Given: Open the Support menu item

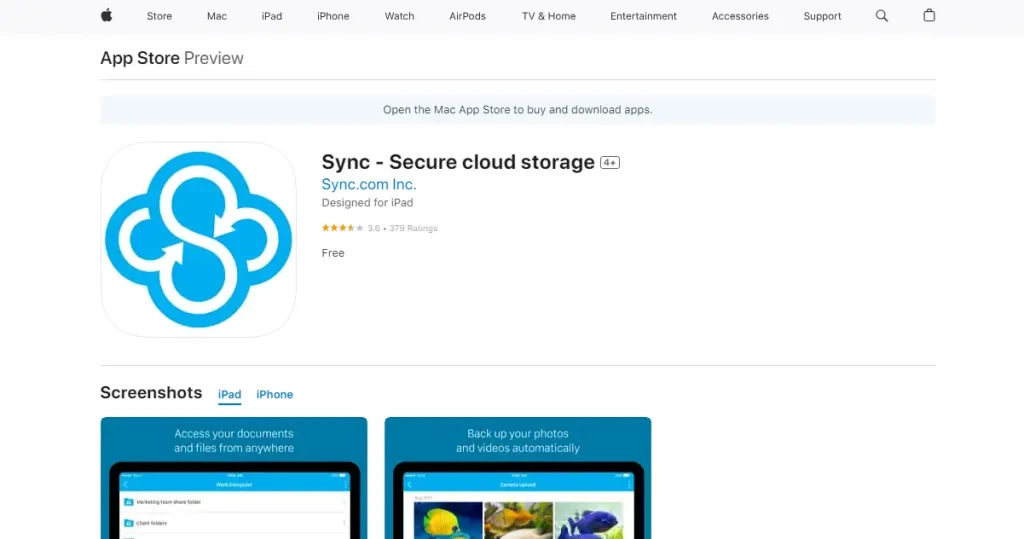Looking at the screenshot, I should [822, 16].
